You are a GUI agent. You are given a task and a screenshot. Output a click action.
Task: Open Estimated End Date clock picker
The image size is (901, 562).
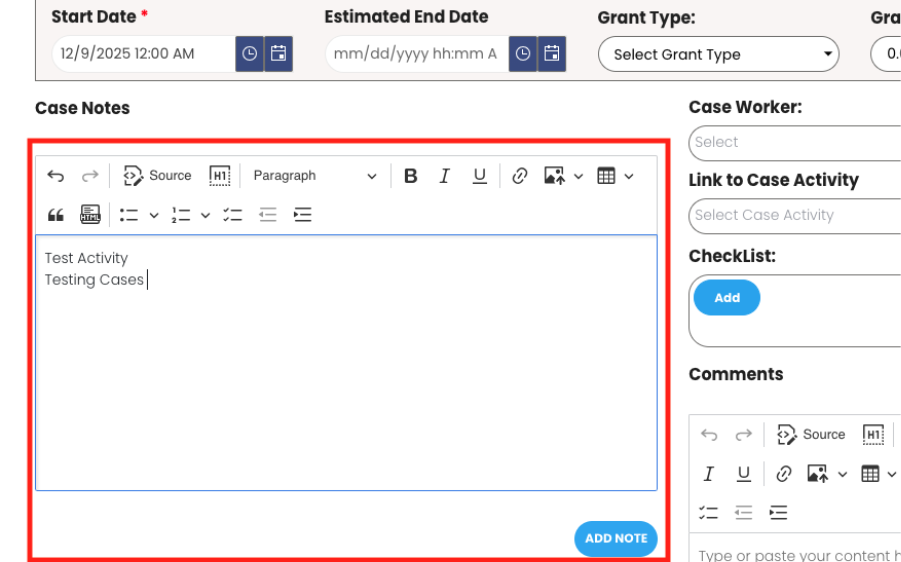(x=522, y=54)
